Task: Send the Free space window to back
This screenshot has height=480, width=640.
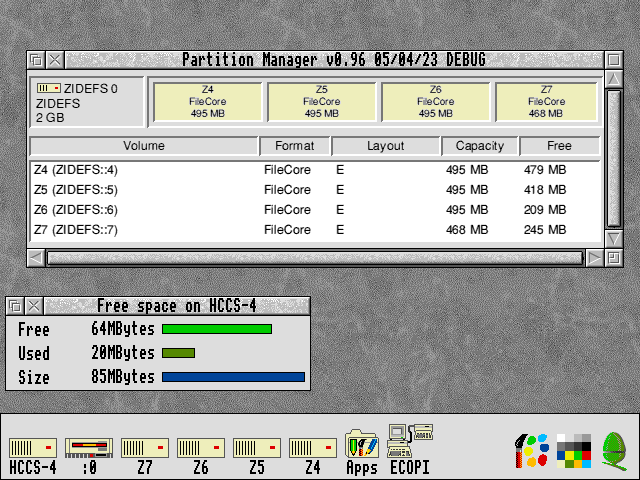Action: (15, 306)
